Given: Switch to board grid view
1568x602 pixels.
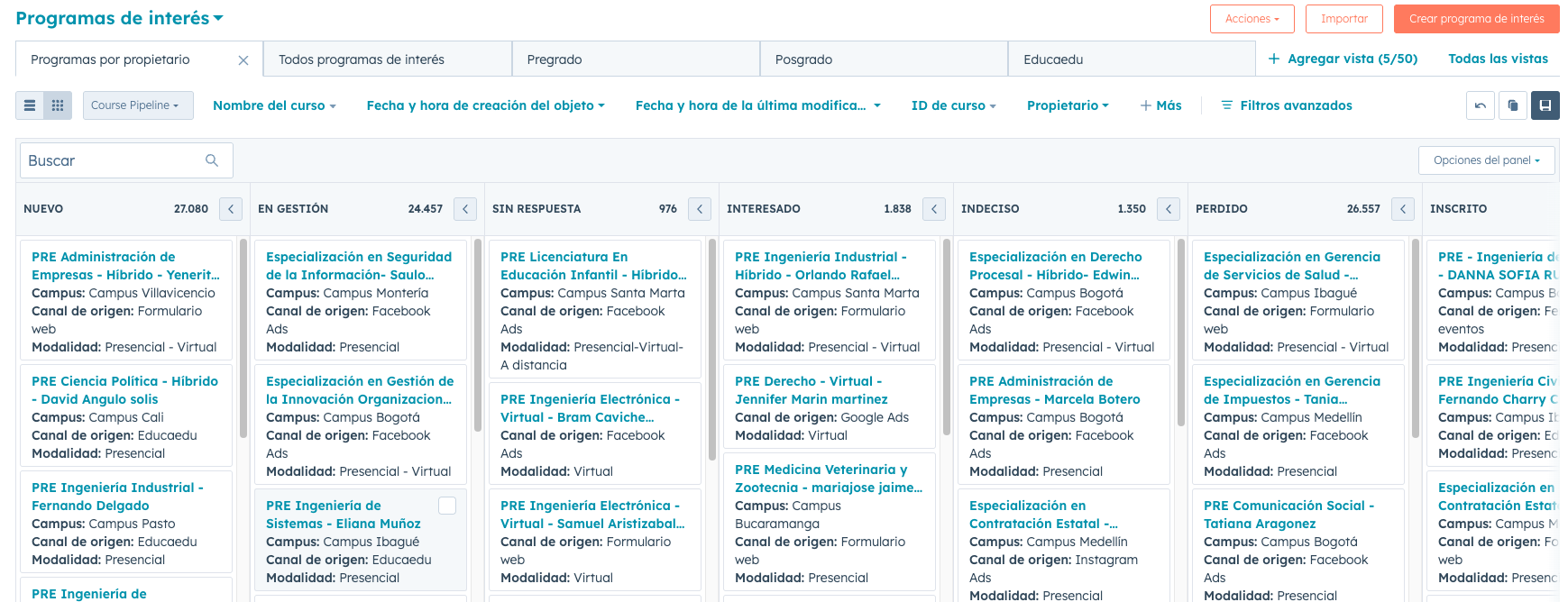Looking at the screenshot, I should tap(58, 105).
